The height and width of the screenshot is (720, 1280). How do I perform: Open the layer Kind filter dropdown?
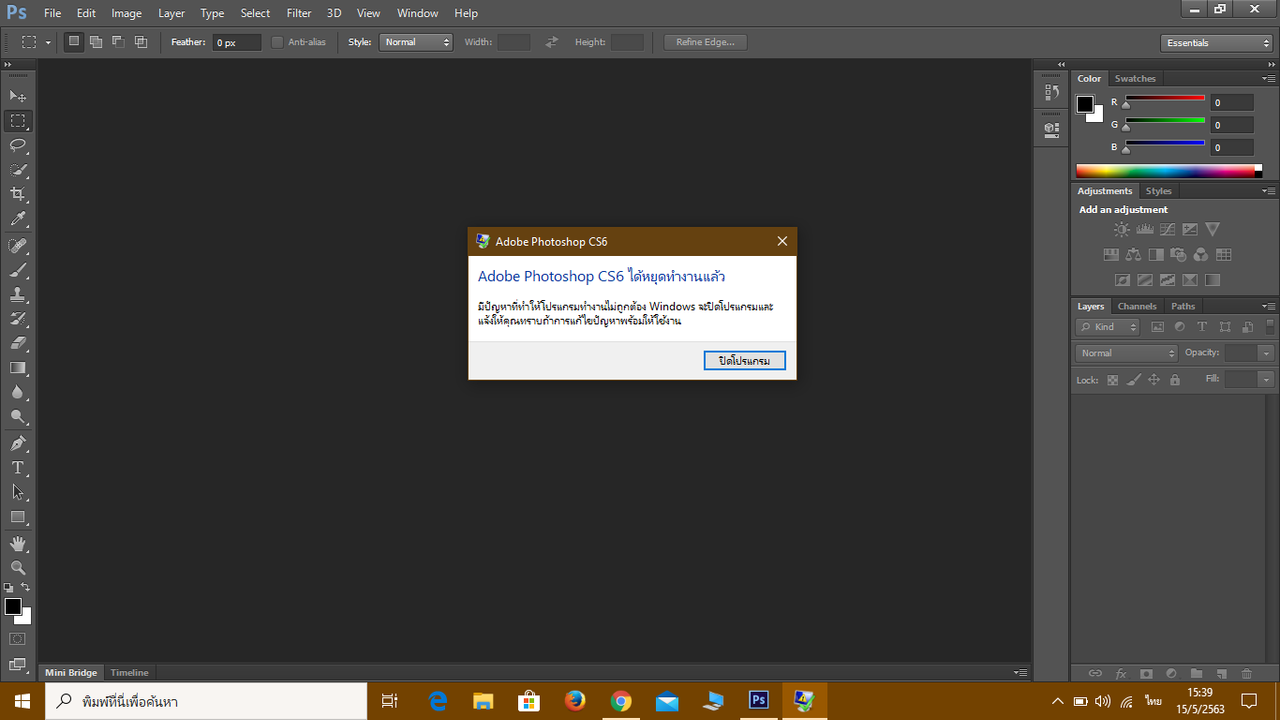pyautogui.click(x=1108, y=327)
